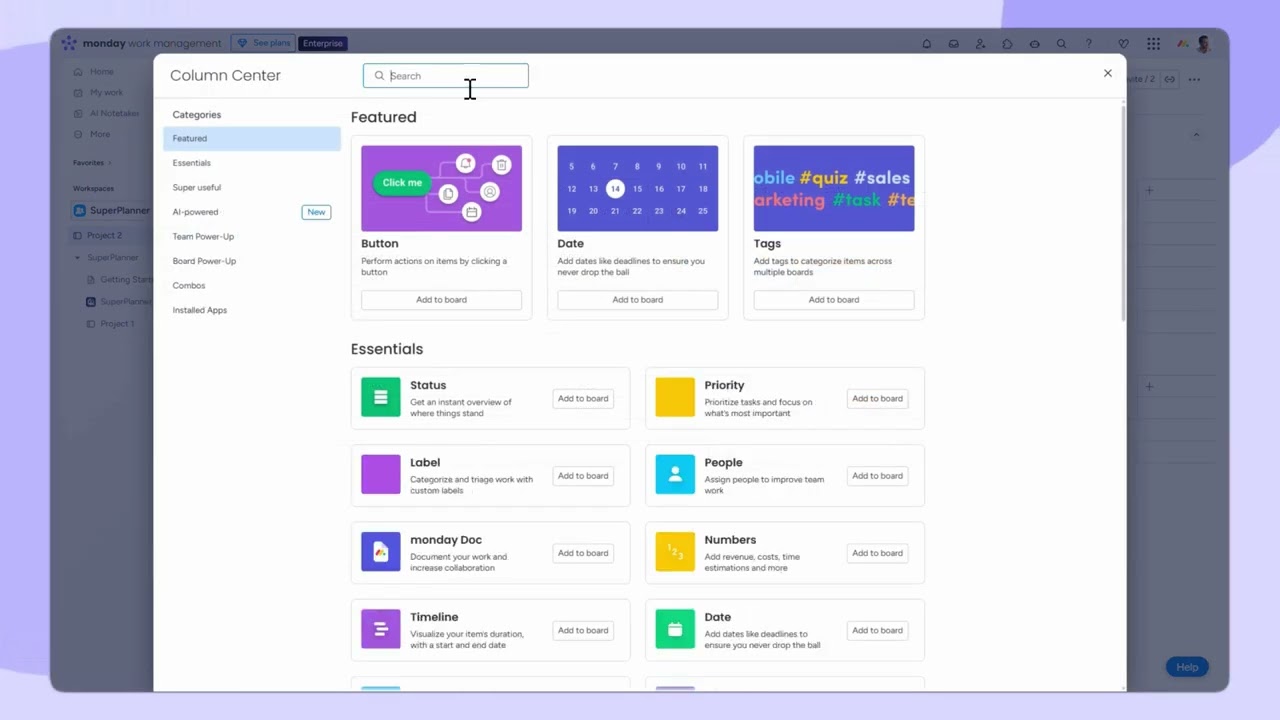Open the nine-dot products switcher
The height and width of the screenshot is (720, 1280).
pos(1153,44)
